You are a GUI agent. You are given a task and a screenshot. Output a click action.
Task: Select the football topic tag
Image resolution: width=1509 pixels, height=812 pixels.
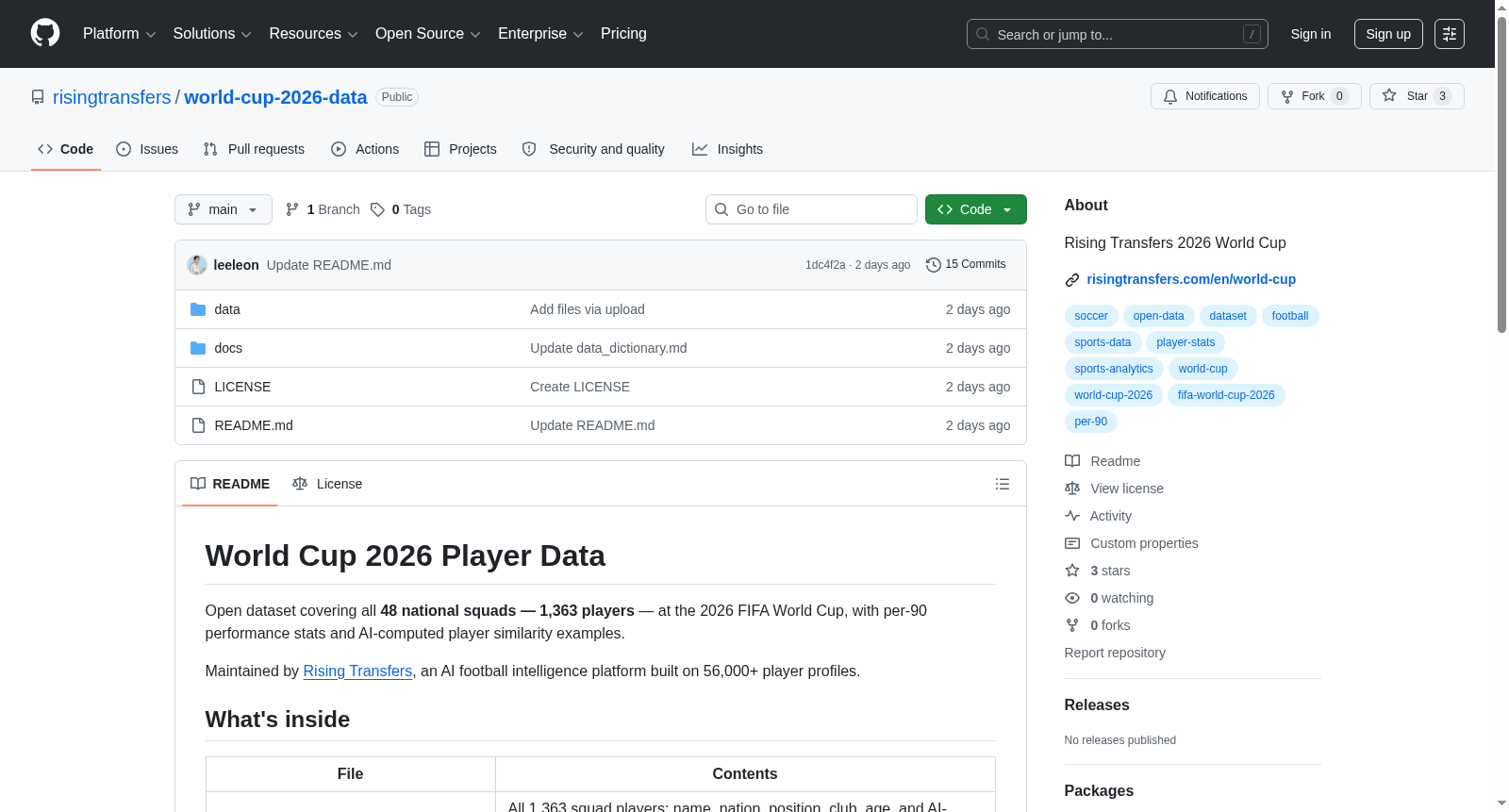click(1290, 316)
